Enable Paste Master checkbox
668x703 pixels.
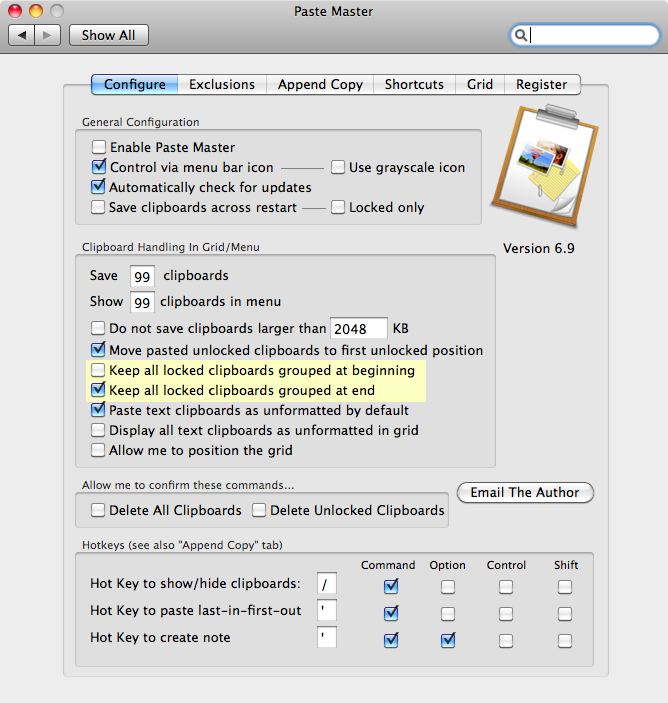click(x=98, y=148)
